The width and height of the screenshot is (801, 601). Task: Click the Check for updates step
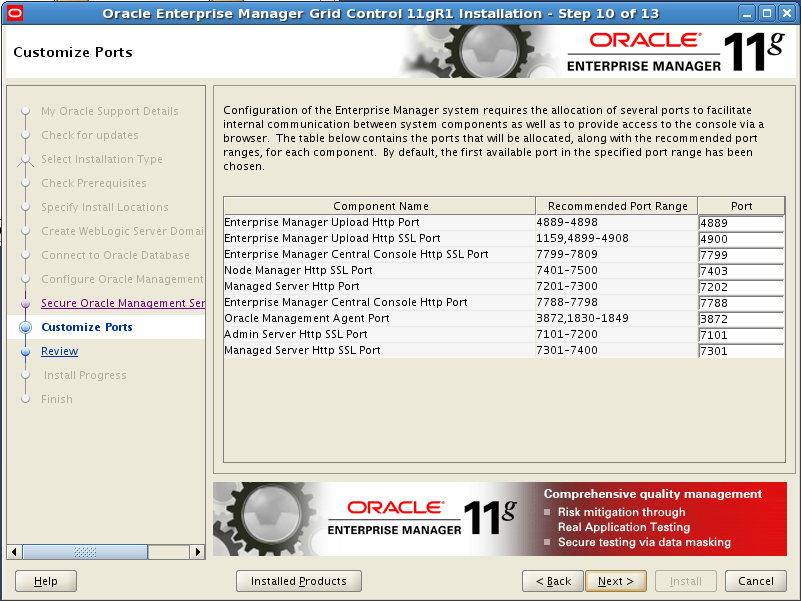[89, 135]
